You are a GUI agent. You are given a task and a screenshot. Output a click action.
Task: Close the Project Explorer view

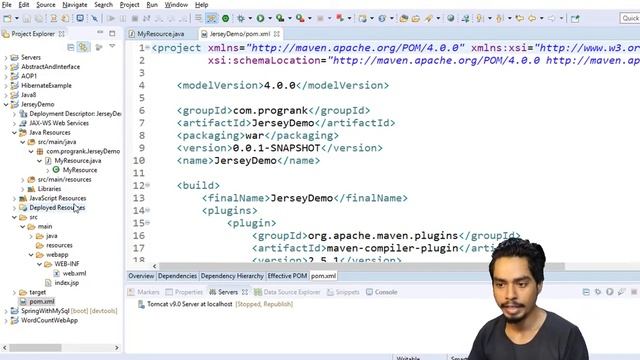click(x=62, y=34)
